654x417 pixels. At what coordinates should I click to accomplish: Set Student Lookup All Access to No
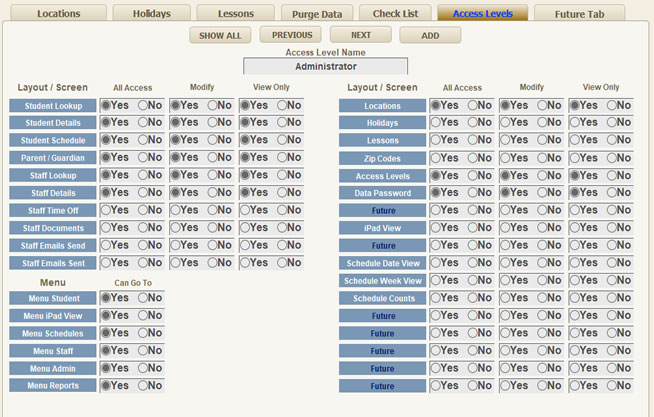(143, 106)
